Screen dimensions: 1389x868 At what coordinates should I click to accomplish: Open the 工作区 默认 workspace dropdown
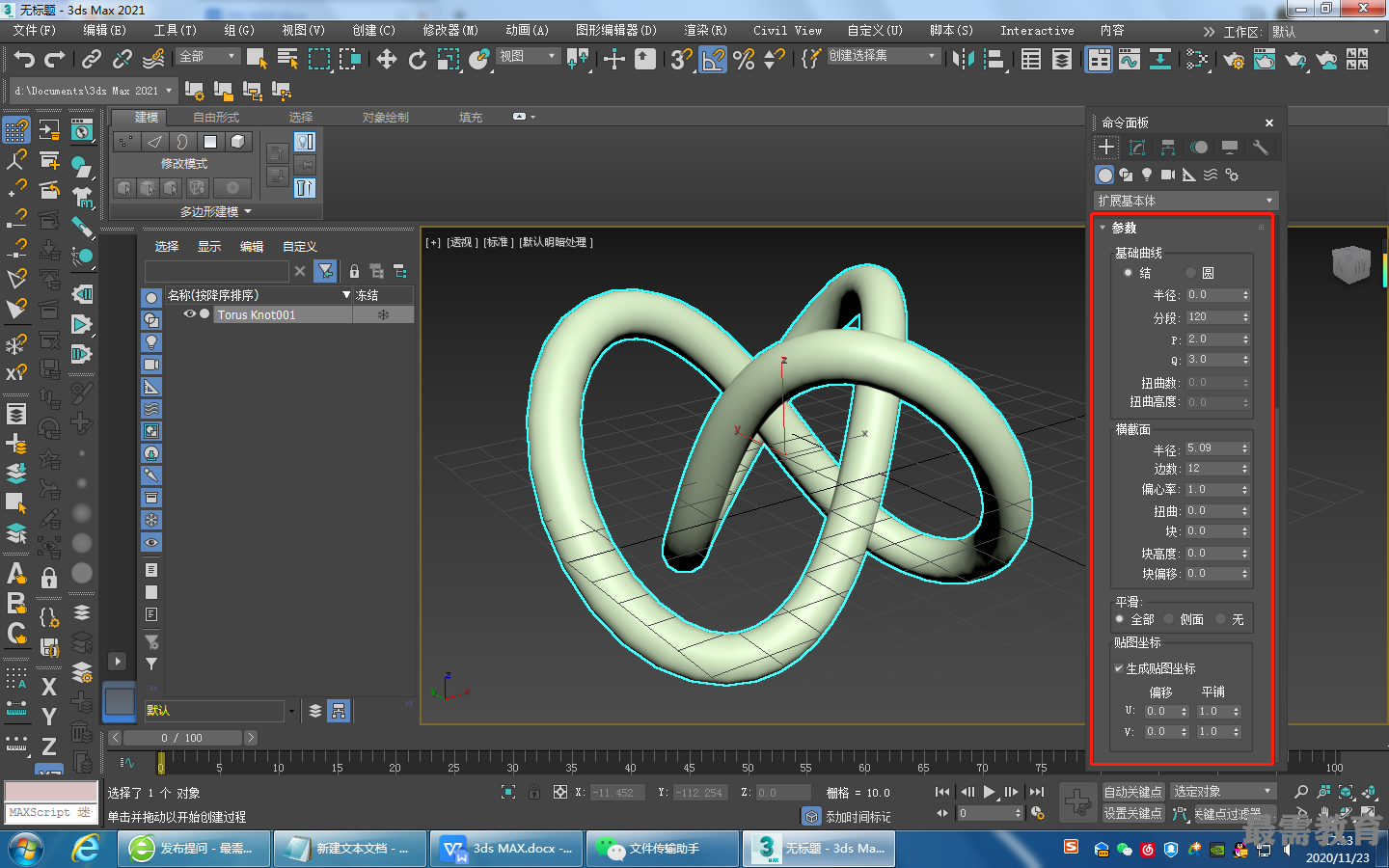coord(1327,32)
